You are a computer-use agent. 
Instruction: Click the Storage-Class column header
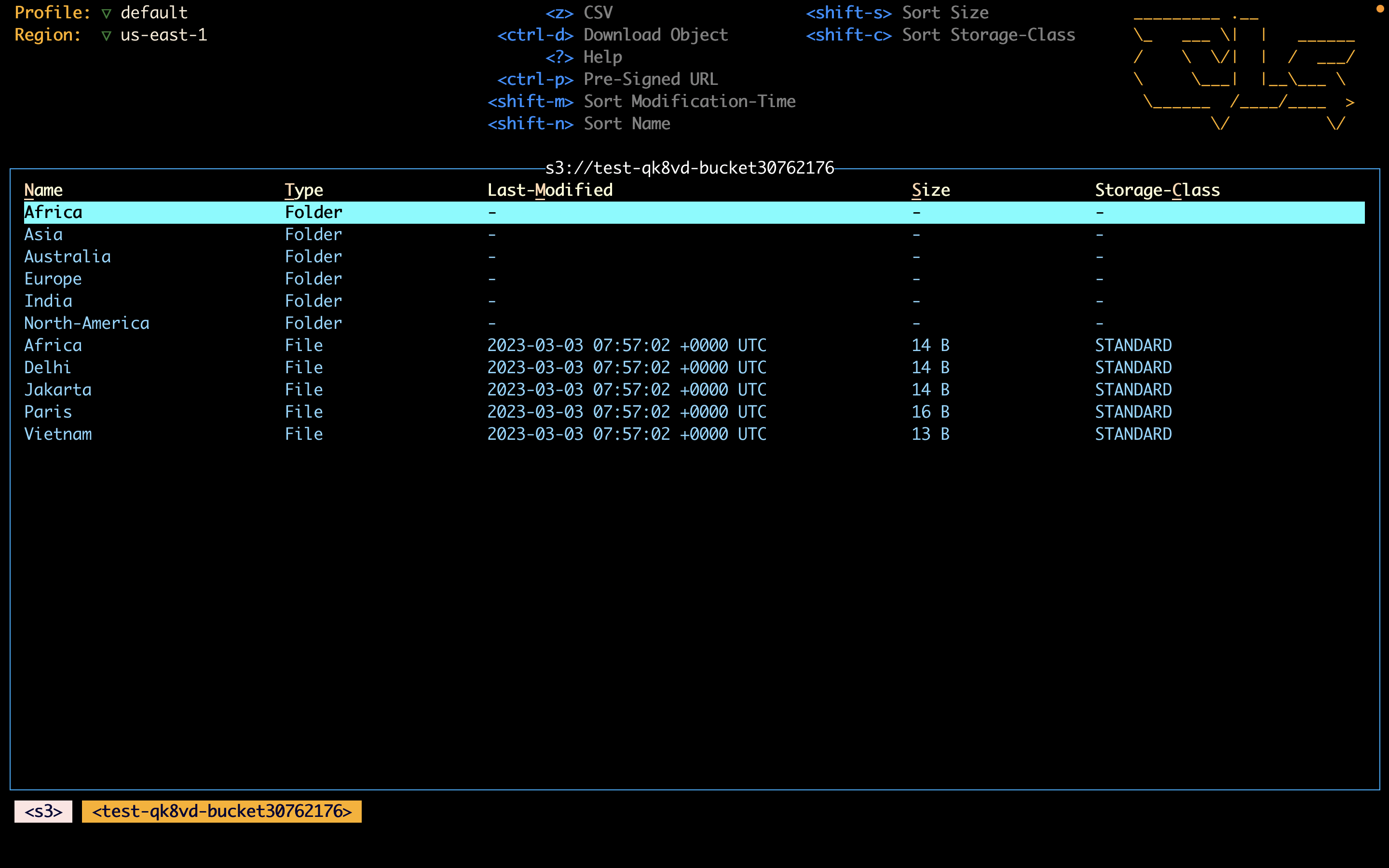click(1157, 190)
